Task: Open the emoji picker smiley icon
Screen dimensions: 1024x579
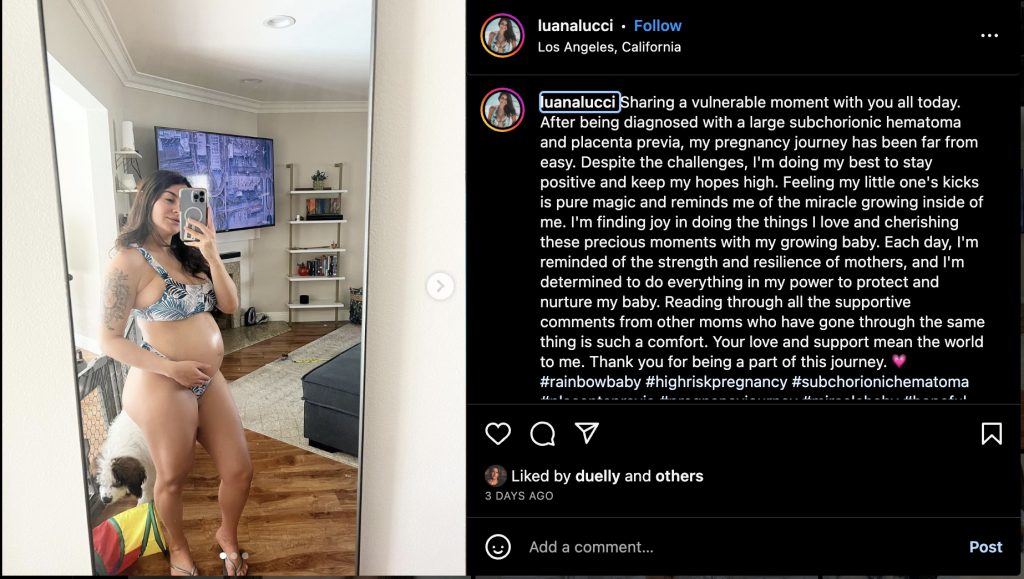Action: point(498,547)
